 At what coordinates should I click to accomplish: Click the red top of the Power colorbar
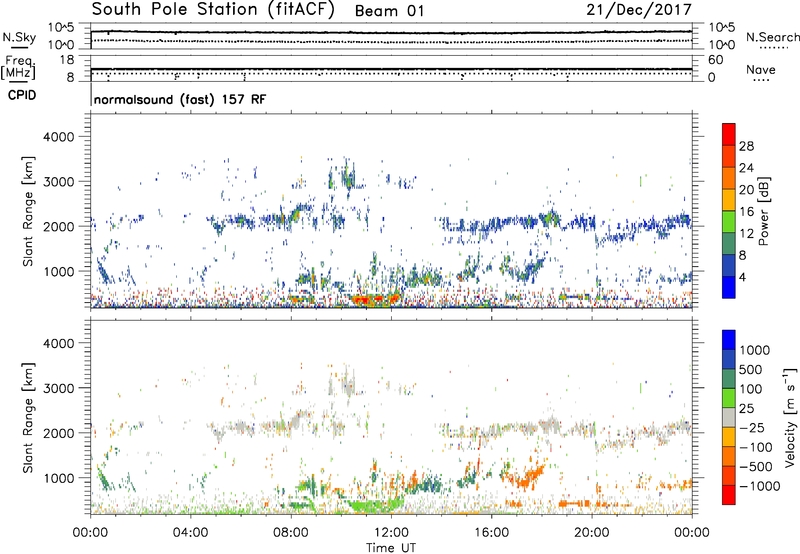pos(729,134)
